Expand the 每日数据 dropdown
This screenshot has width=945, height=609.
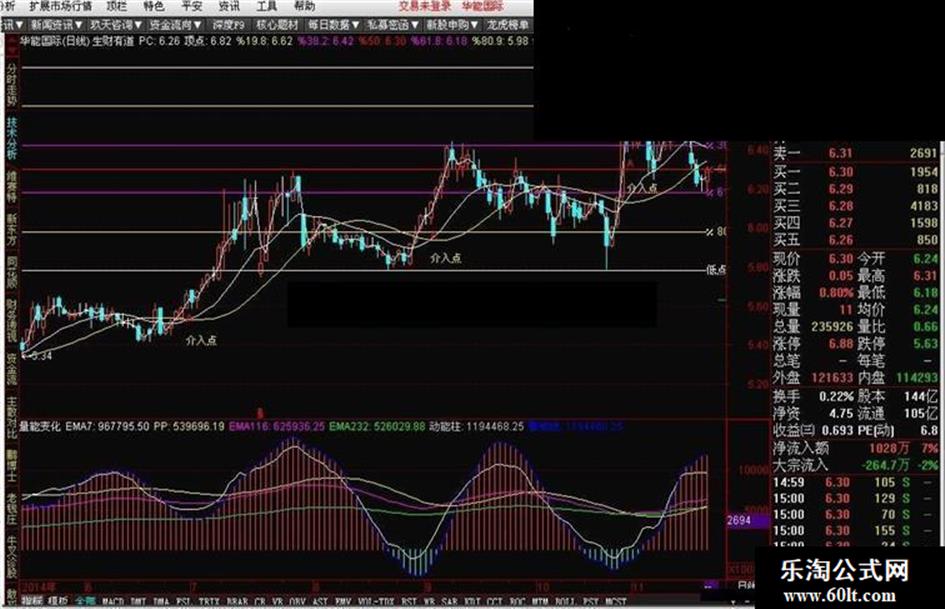(x=333, y=25)
